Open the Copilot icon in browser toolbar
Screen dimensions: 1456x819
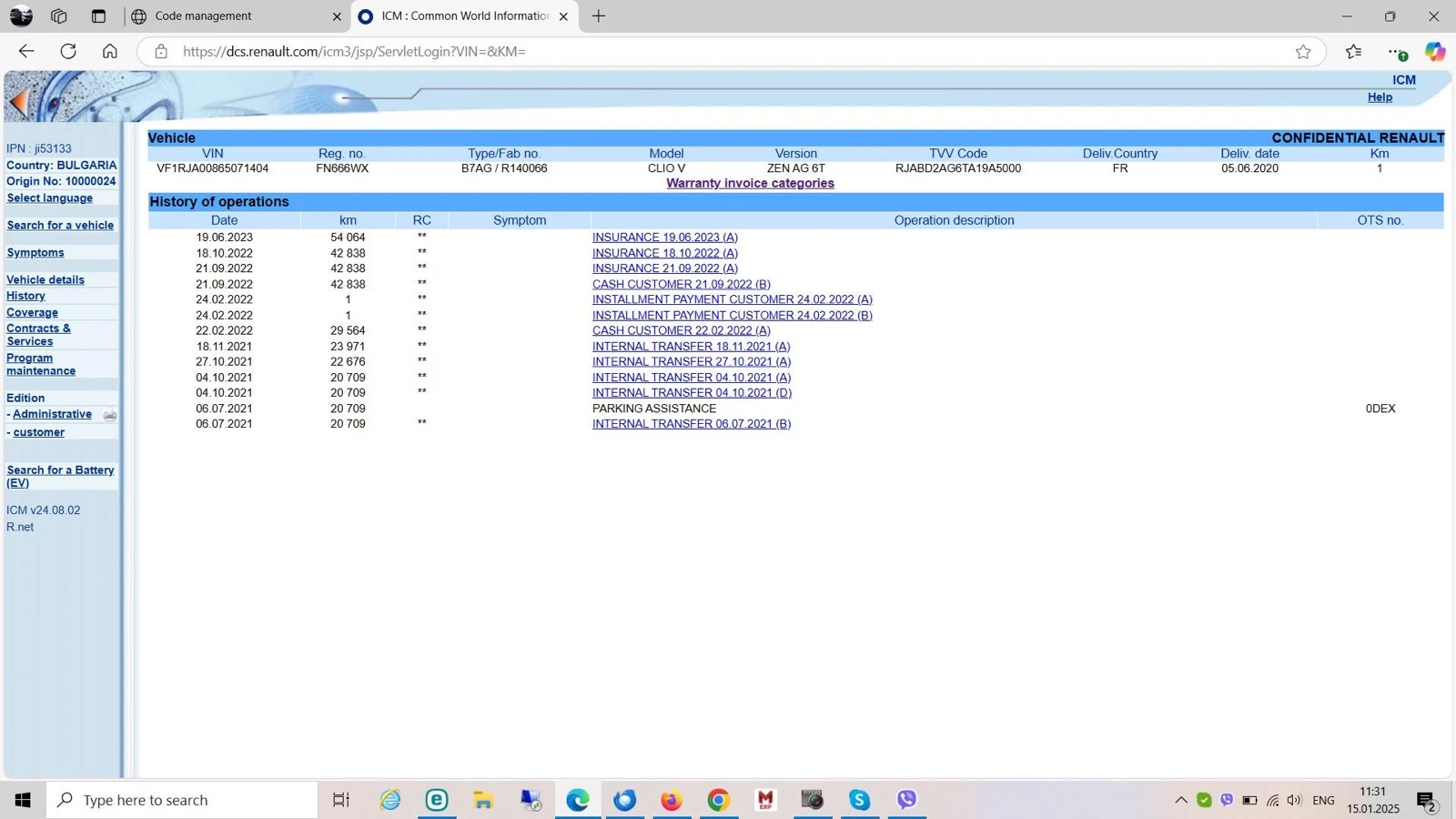click(1435, 52)
